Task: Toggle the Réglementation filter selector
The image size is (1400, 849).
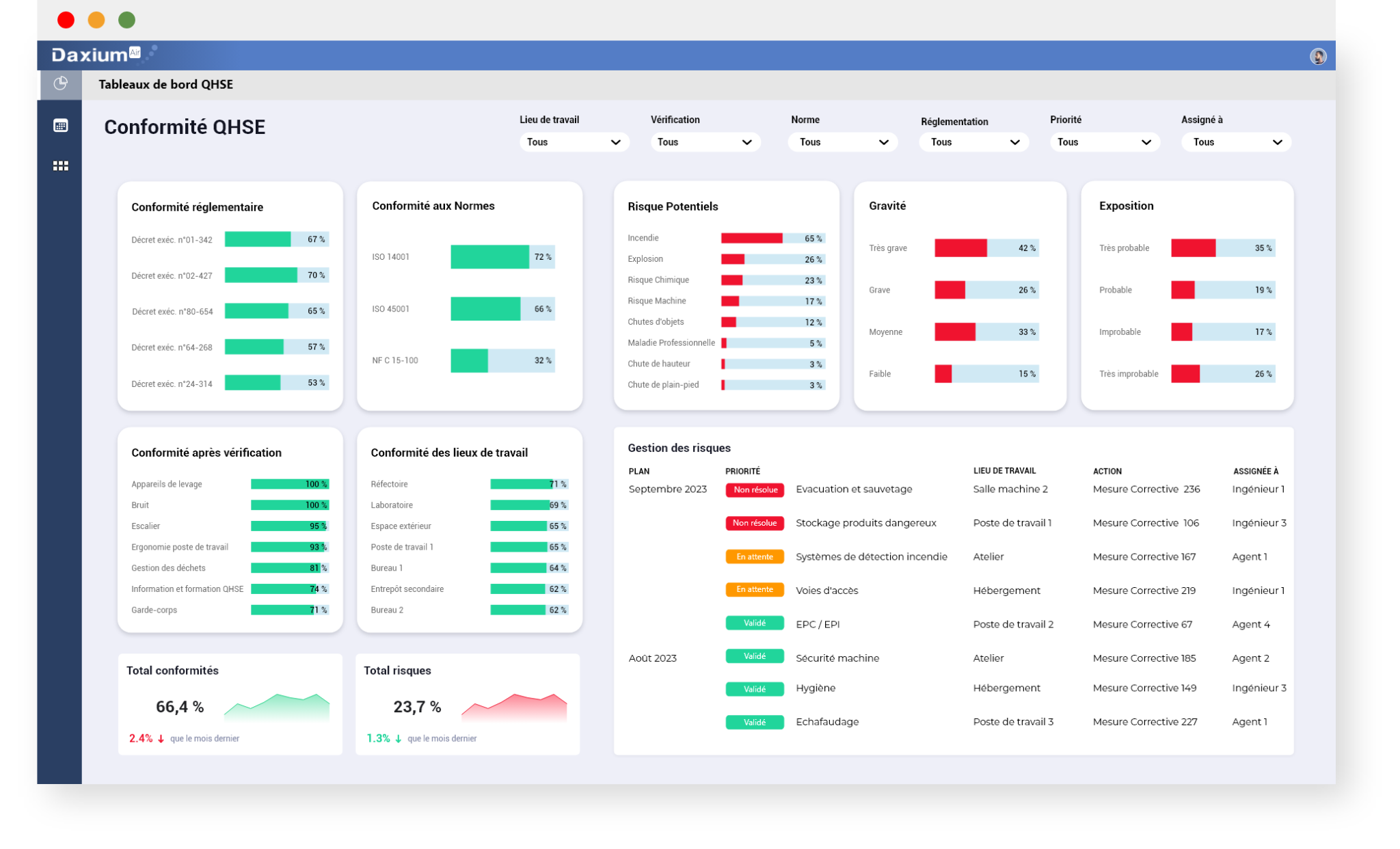Action: pyautogui.click(x=973, y=142)
